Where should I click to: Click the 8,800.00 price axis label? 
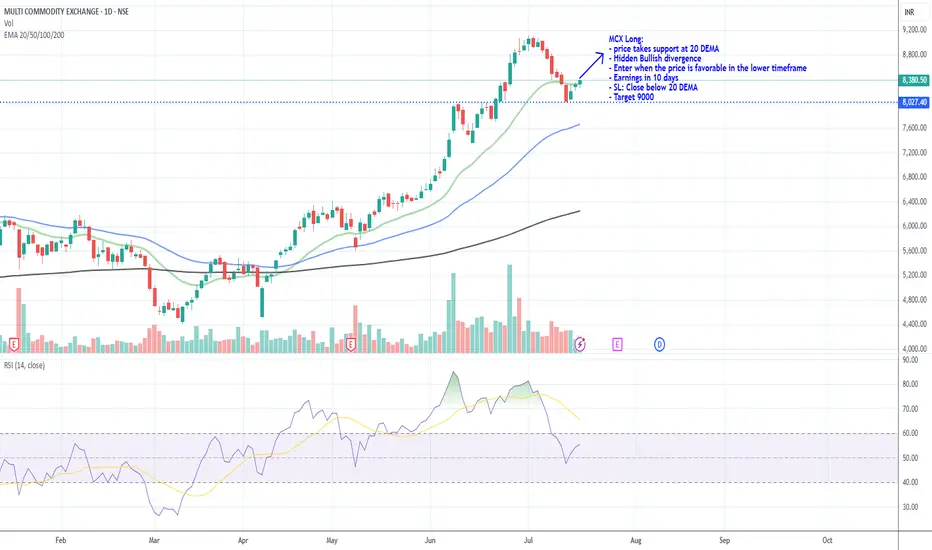pos(915,55)
